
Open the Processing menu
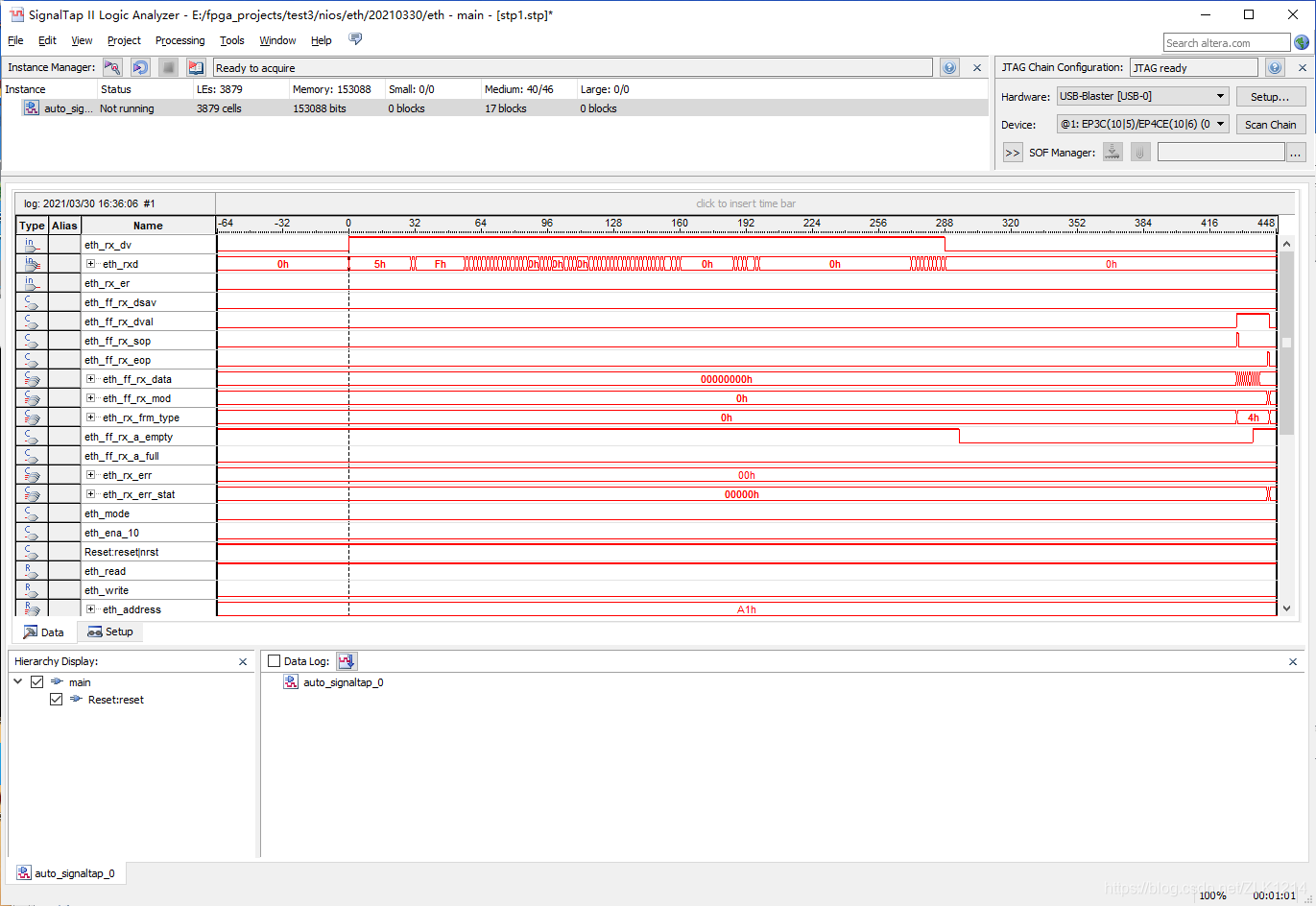click(x=180, y=40)
